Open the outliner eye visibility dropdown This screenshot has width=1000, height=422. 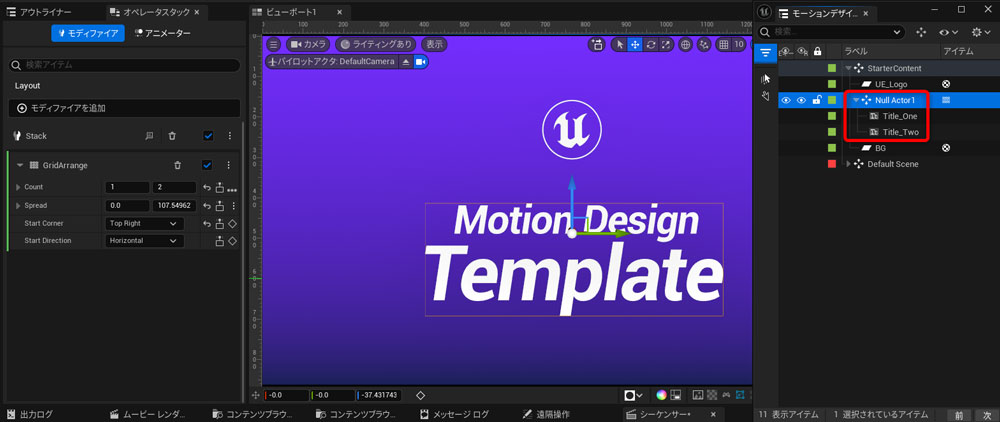pyautogui.click(x=949, y=32)
